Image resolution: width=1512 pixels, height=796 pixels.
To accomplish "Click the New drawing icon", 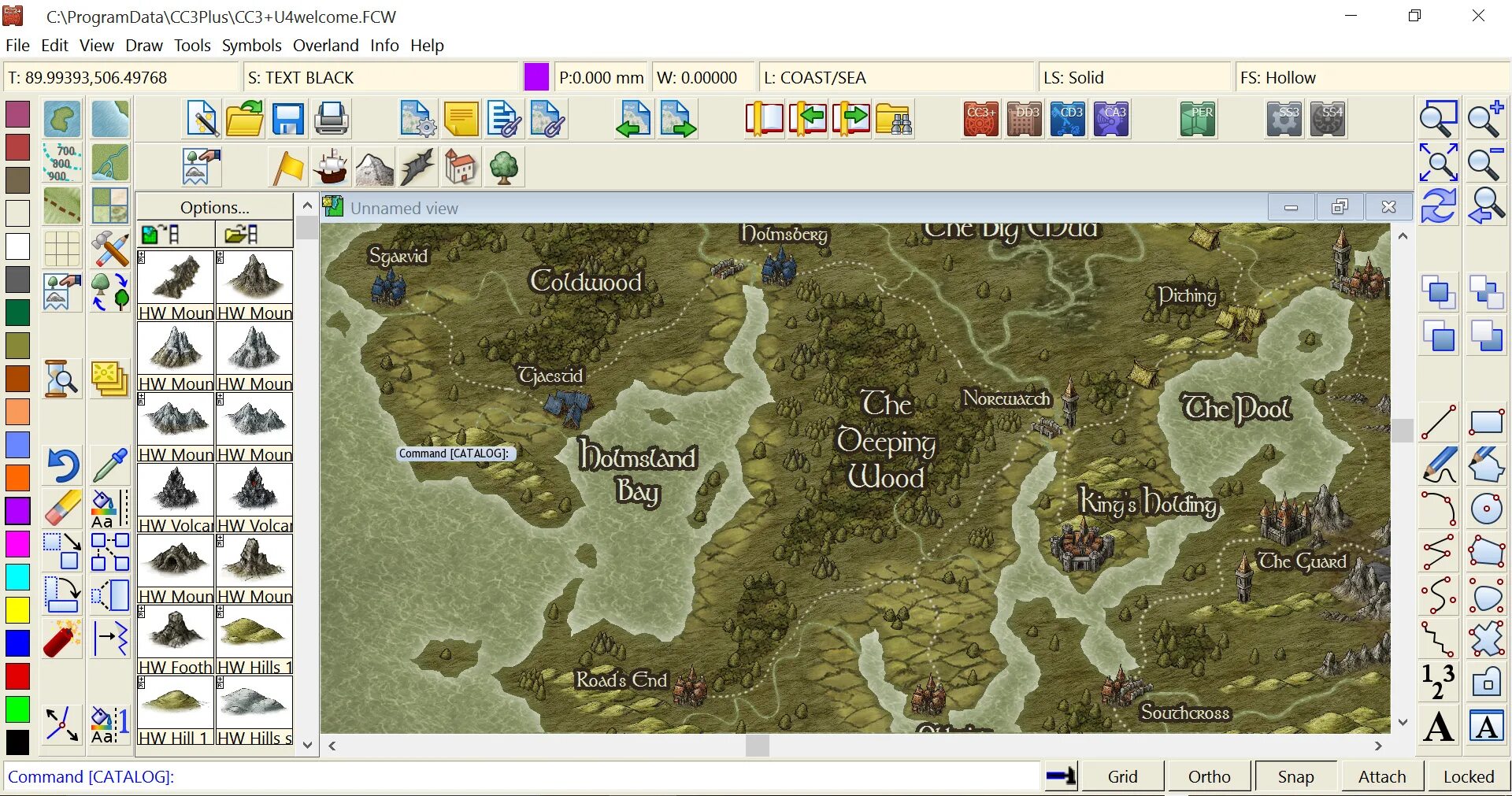I will (x=203, y=120).
